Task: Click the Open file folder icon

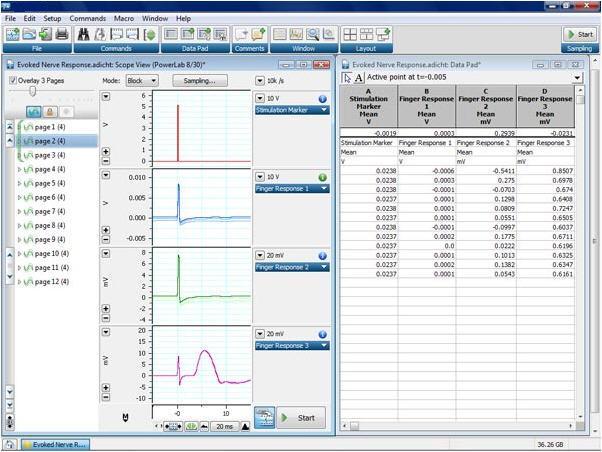Action: 29,35
